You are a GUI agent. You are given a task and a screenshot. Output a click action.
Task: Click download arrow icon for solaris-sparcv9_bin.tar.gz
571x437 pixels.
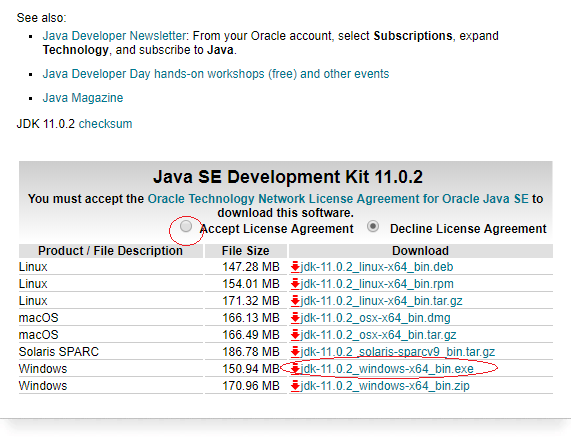[x=295, y=352]
